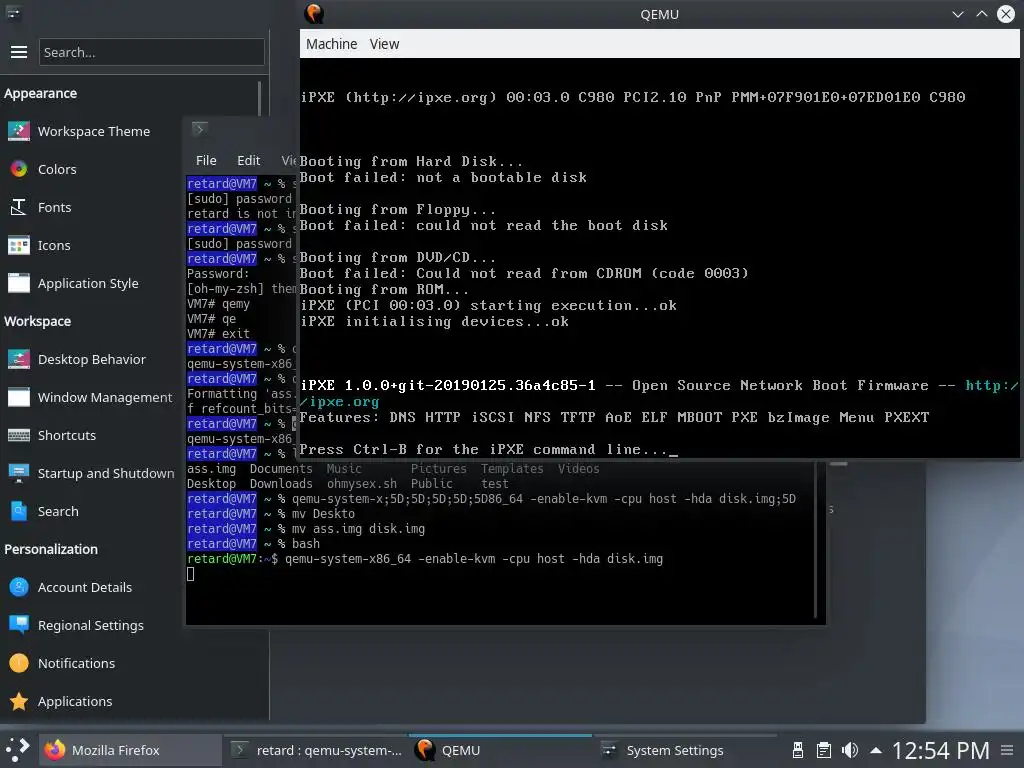Image resolution: width=1024 pixels, height=768 pixels.
Task: Click the System Settings sidebar scrollbar
Action: [x=260, y=98]
